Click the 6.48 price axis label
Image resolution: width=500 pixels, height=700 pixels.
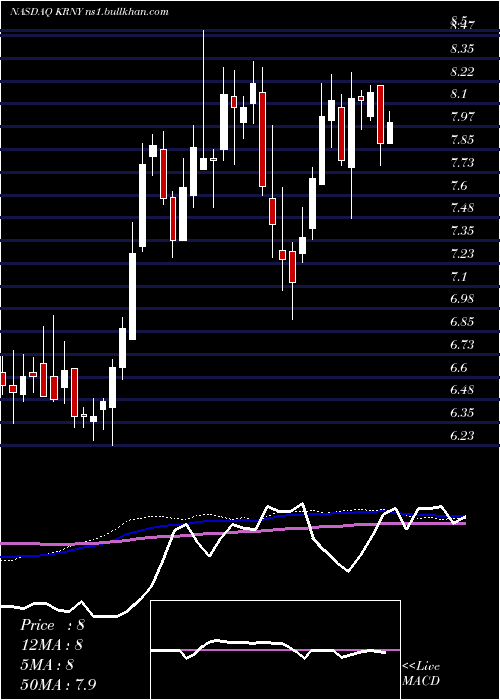pos(462,391)
